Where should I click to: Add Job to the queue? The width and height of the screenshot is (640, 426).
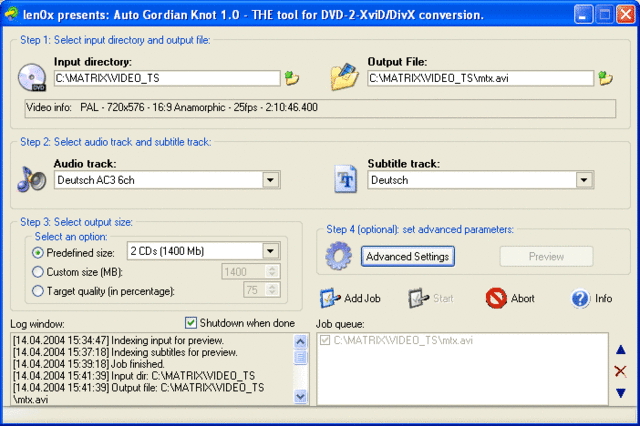pyautogui.click(x=350, y=298)
